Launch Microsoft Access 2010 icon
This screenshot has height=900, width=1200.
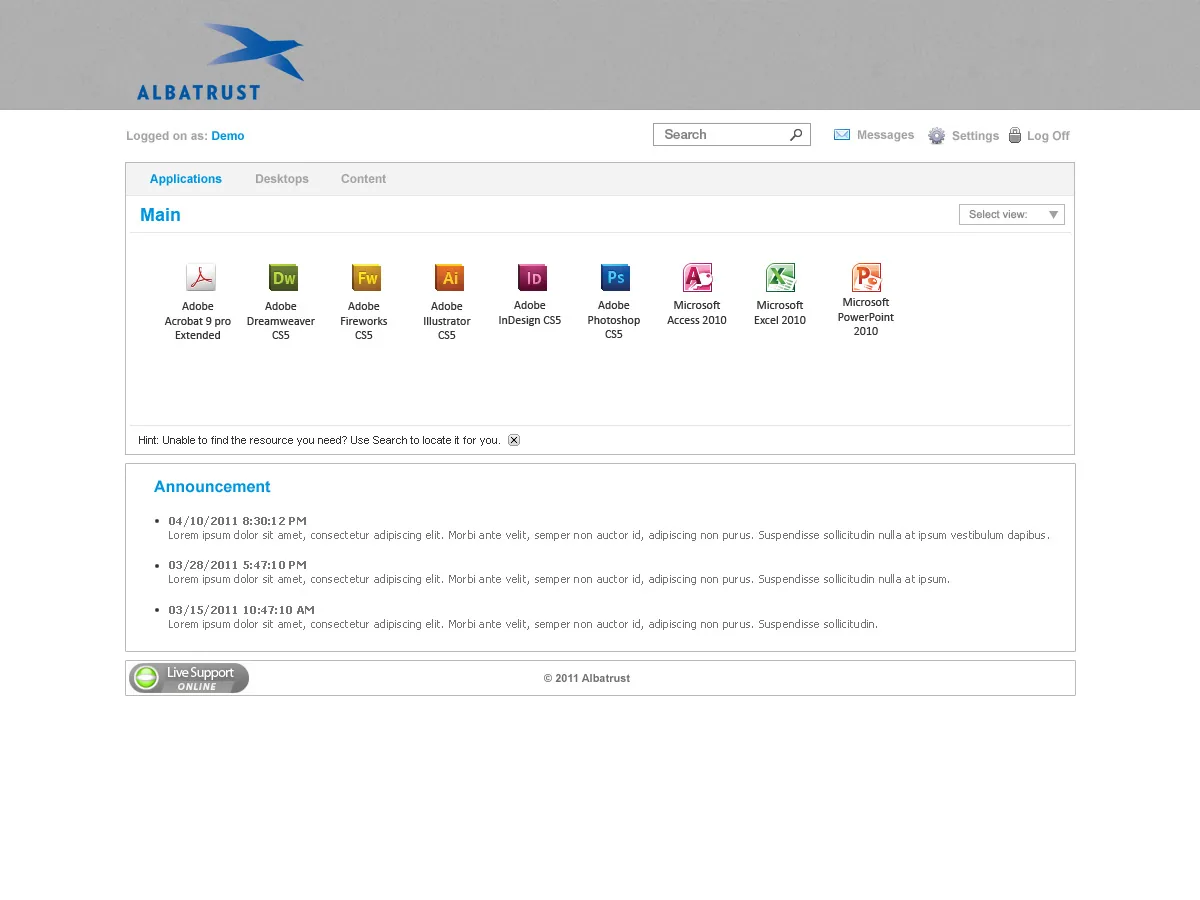point(698,277)
